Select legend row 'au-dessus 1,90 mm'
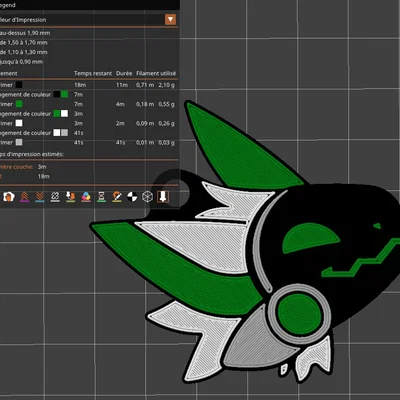 coord(25,33)
